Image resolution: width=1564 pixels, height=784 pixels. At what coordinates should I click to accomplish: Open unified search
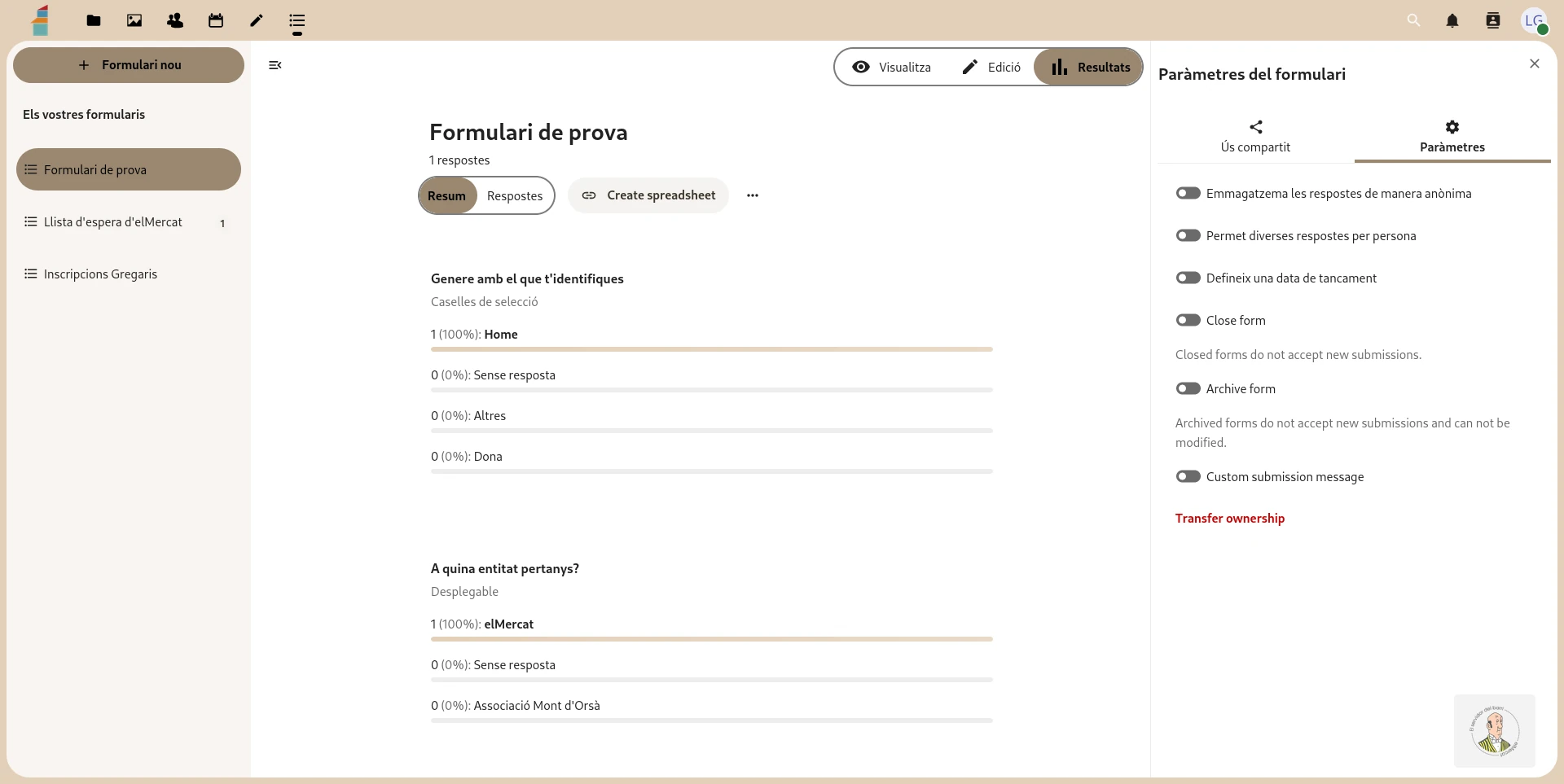point(1413,20)
